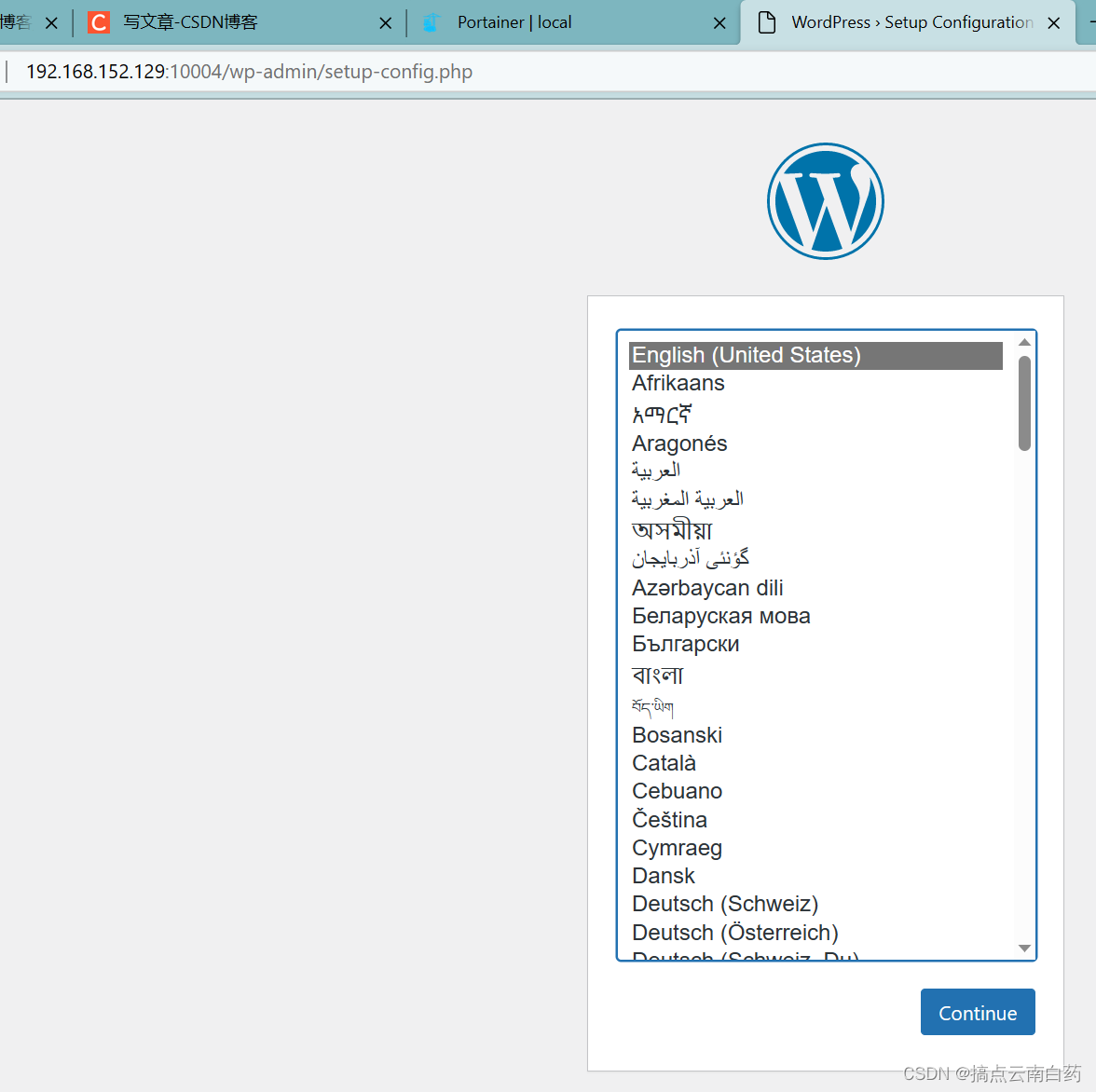Click the language list scroll down arrow
The width and height of the screenshot is (1096, 1092).
pyautogui.click(x=1025, y=949)
